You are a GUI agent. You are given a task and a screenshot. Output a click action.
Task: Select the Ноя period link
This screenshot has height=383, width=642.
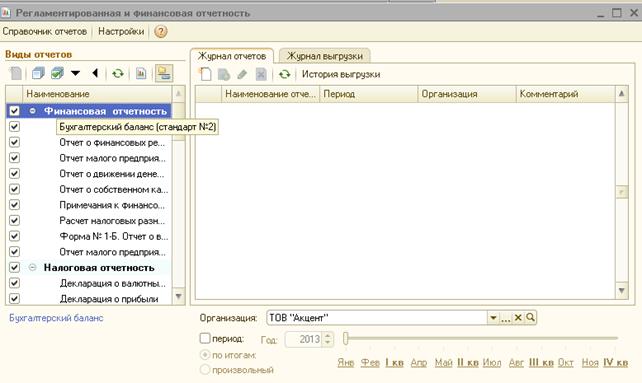tap(590, 363)
